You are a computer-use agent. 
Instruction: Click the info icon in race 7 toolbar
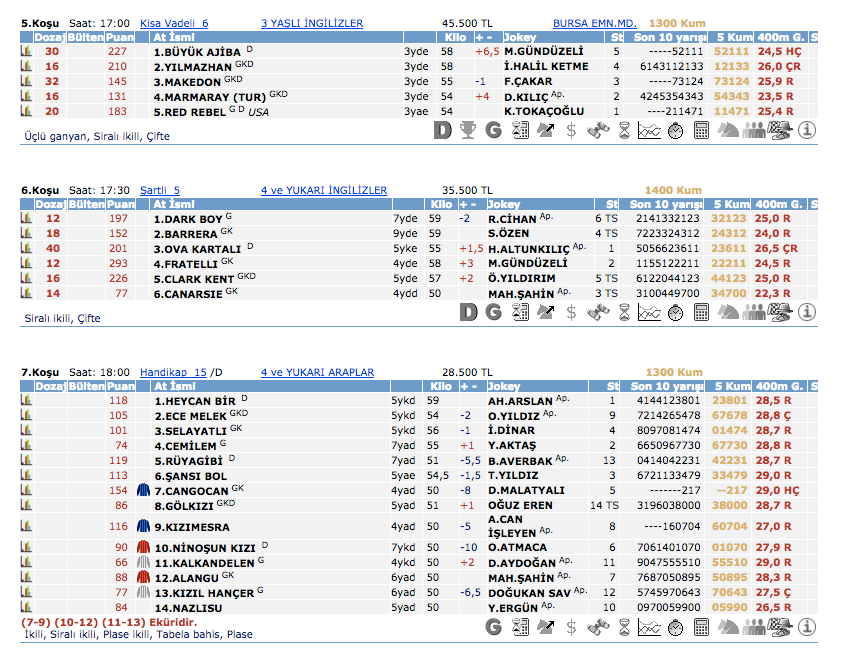point(806,628)
